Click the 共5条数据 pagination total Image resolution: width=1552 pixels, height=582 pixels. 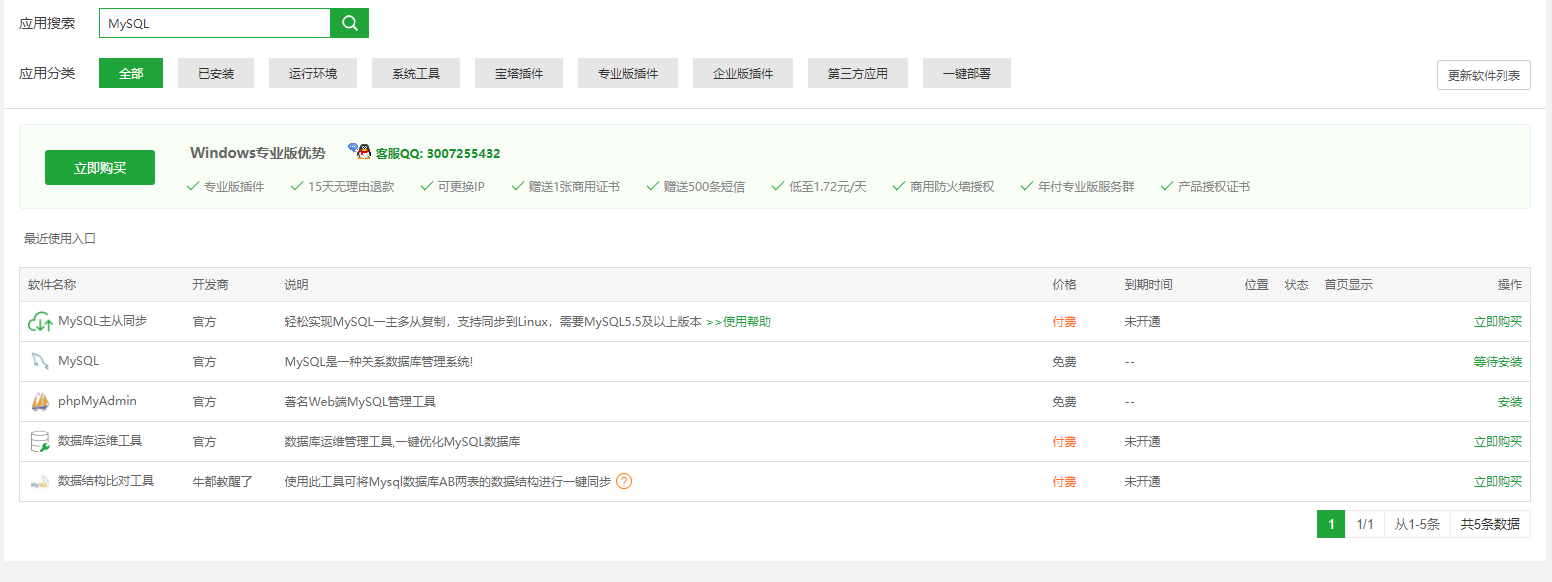(1490, 524)
